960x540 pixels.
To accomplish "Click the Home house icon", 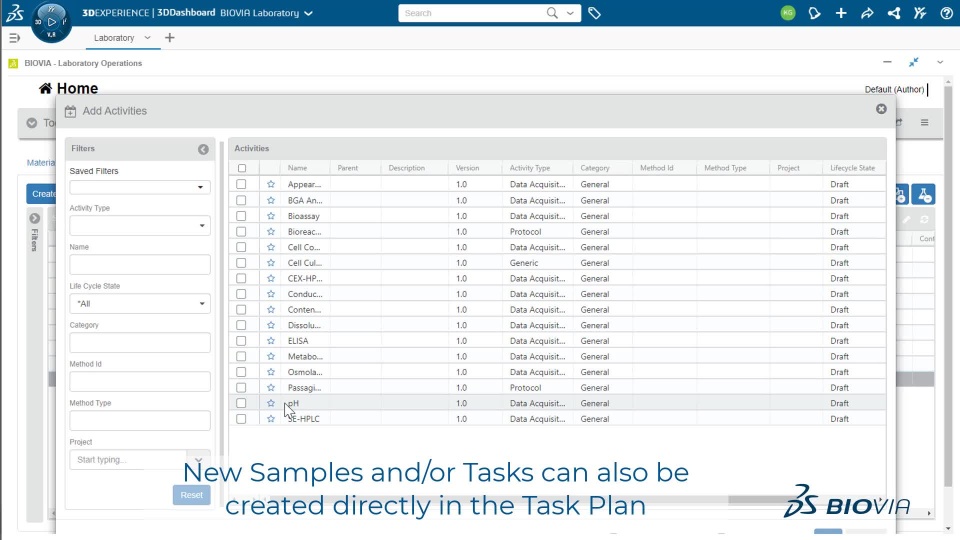I will coord(45,88).
